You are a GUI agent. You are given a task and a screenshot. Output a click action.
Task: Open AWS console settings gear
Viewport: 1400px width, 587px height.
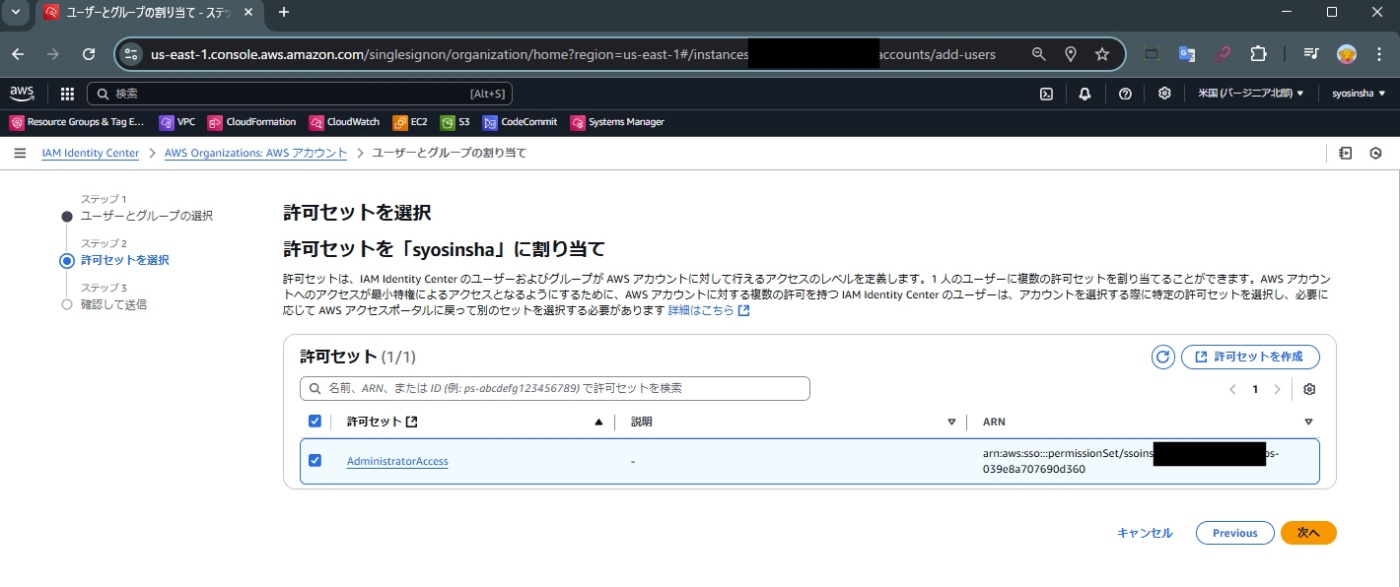pyautogui.click(x=1164, y=94)
